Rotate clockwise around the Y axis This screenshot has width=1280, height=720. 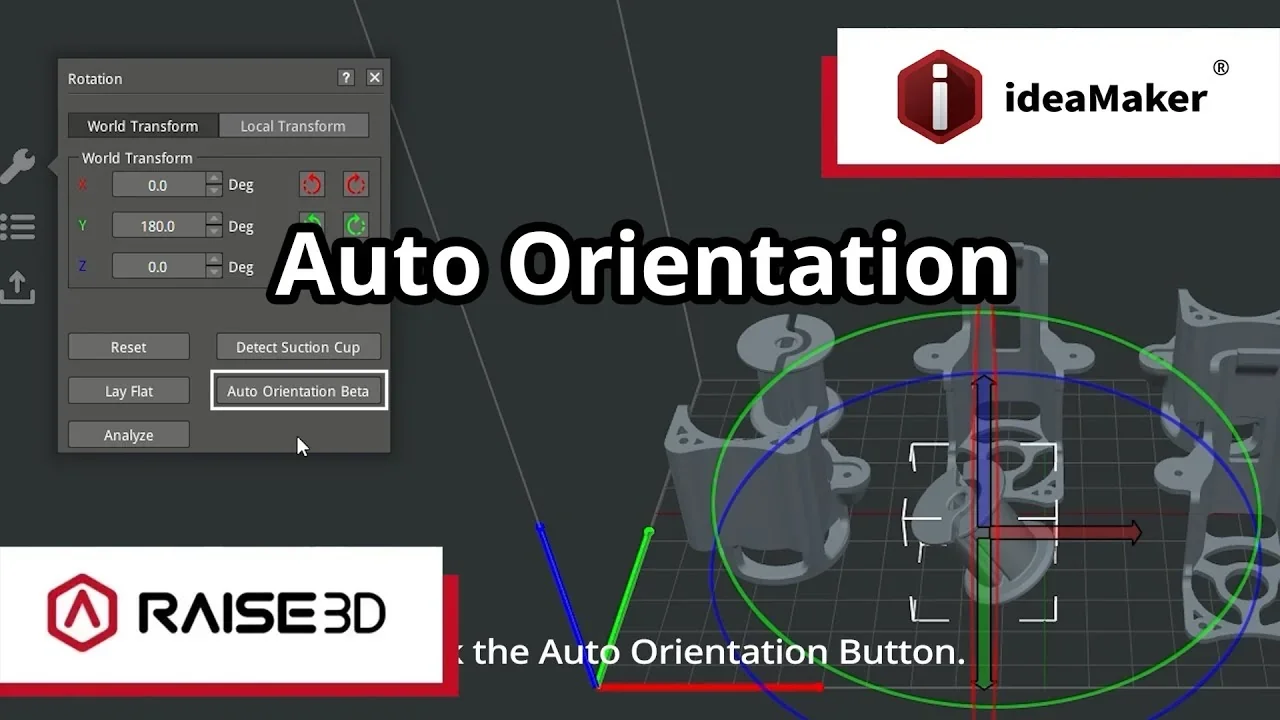tap(355, 225)
